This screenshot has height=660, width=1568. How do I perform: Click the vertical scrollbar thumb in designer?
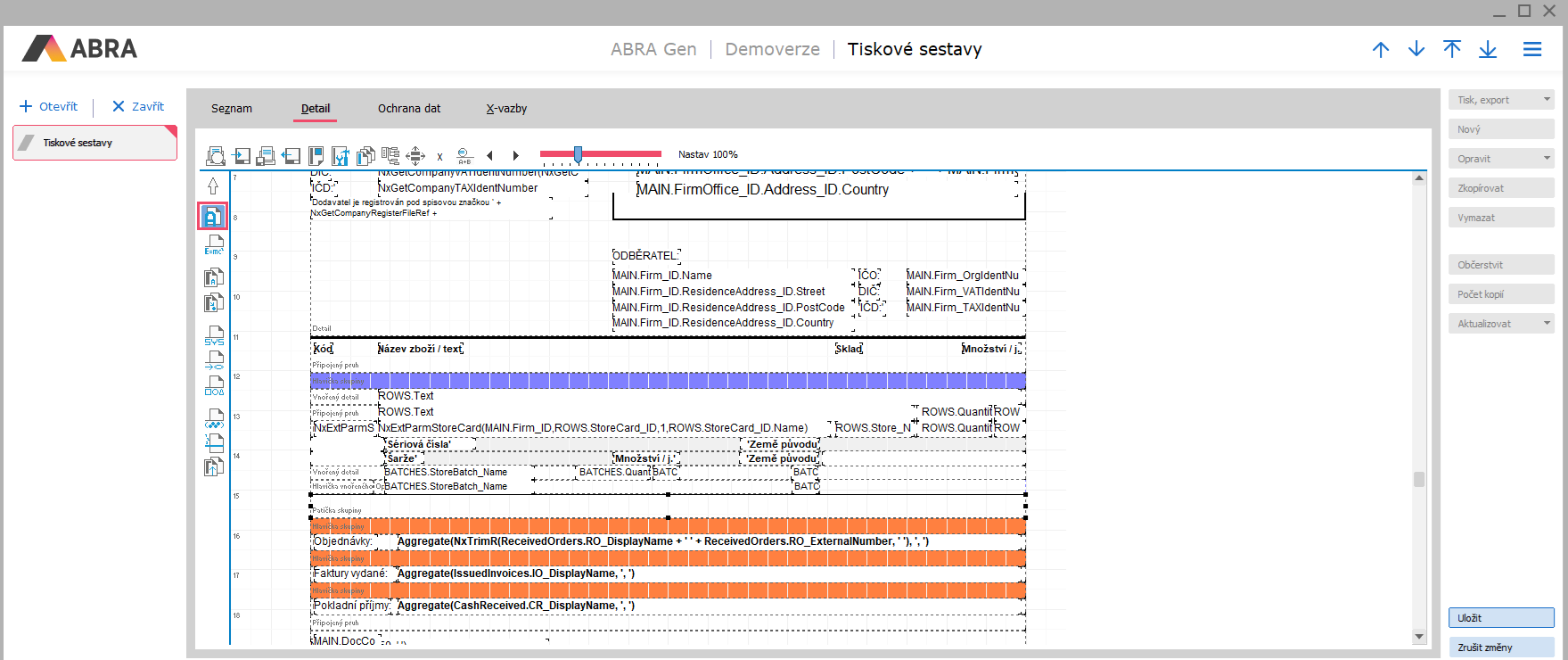pos(1419,480)
